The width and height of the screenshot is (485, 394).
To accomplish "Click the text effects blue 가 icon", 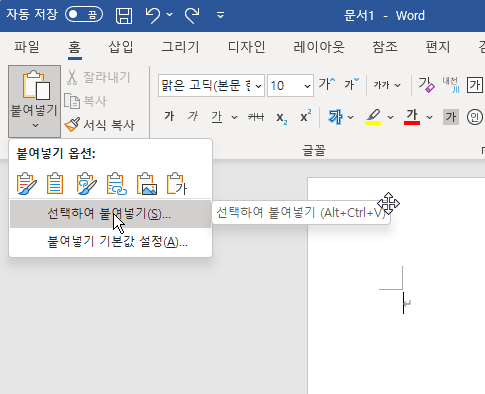I will 335,117.
